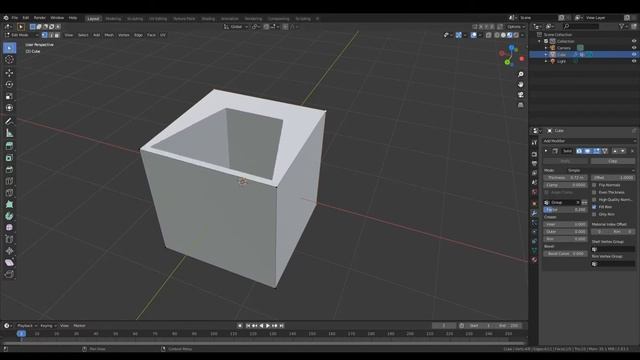Select the Spin tool
This screenshot has height=360, width=640.
coord(9,216)
